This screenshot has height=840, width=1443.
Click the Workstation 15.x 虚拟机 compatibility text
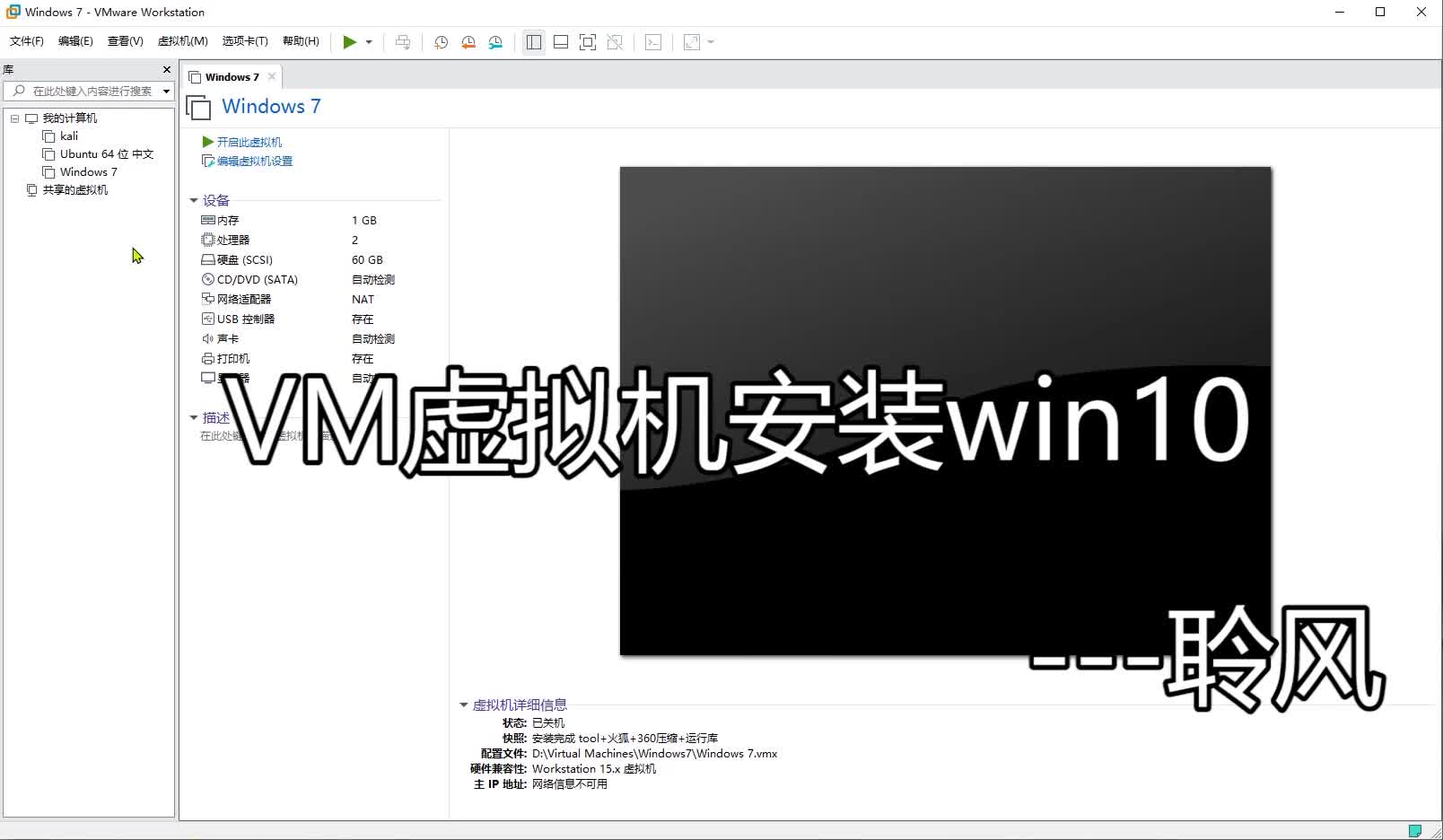(594, 769)
